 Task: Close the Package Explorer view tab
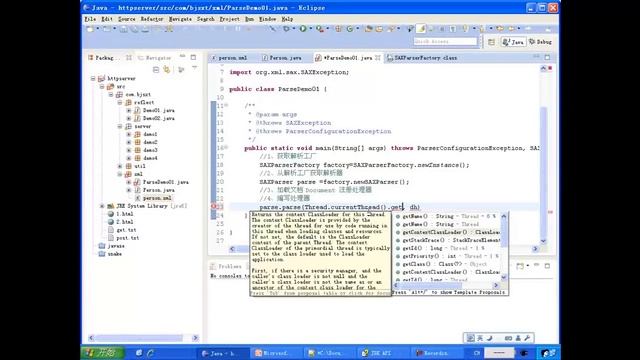point(129,58)
